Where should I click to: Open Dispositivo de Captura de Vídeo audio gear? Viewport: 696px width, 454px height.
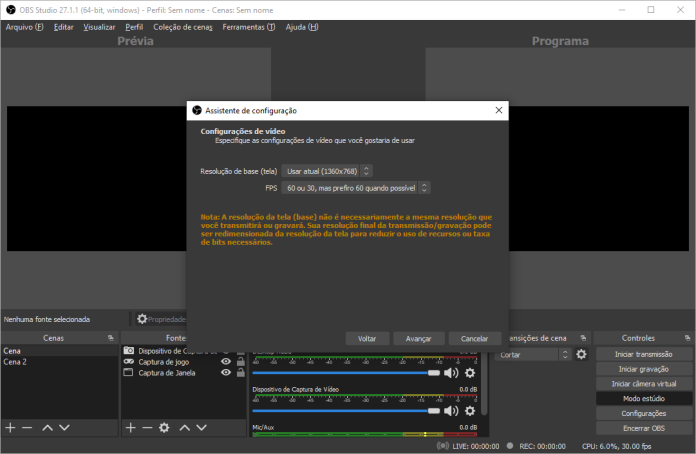click(470, 411)
